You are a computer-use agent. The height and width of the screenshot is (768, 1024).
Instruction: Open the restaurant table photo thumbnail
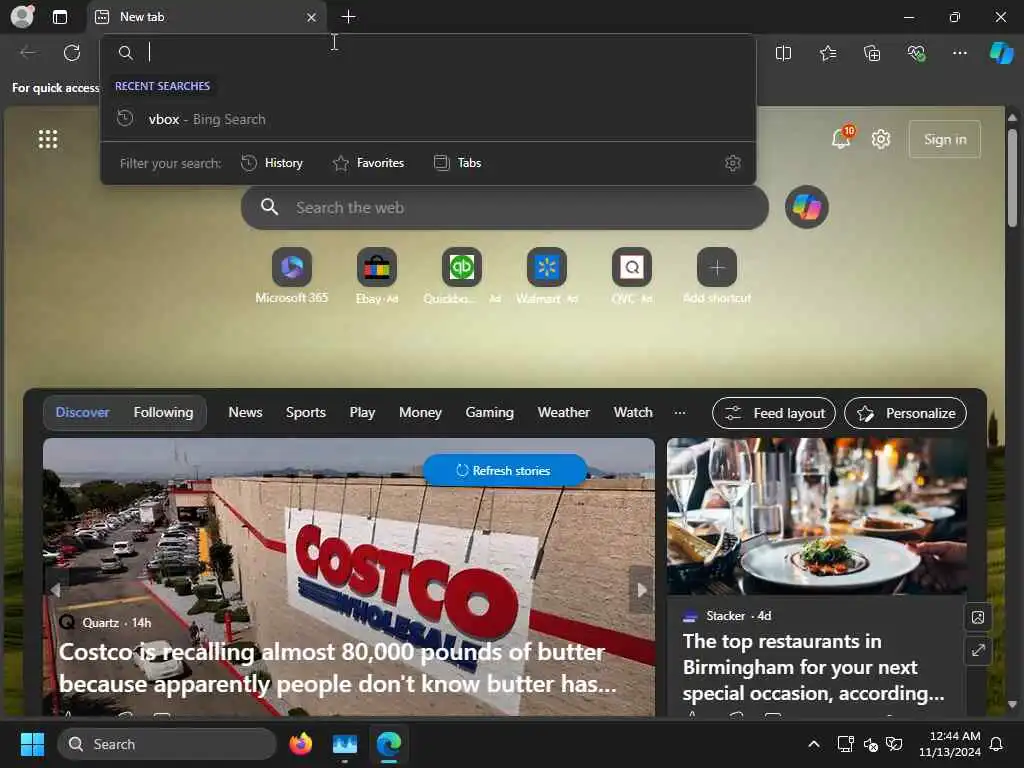click(x=817, y=516)
